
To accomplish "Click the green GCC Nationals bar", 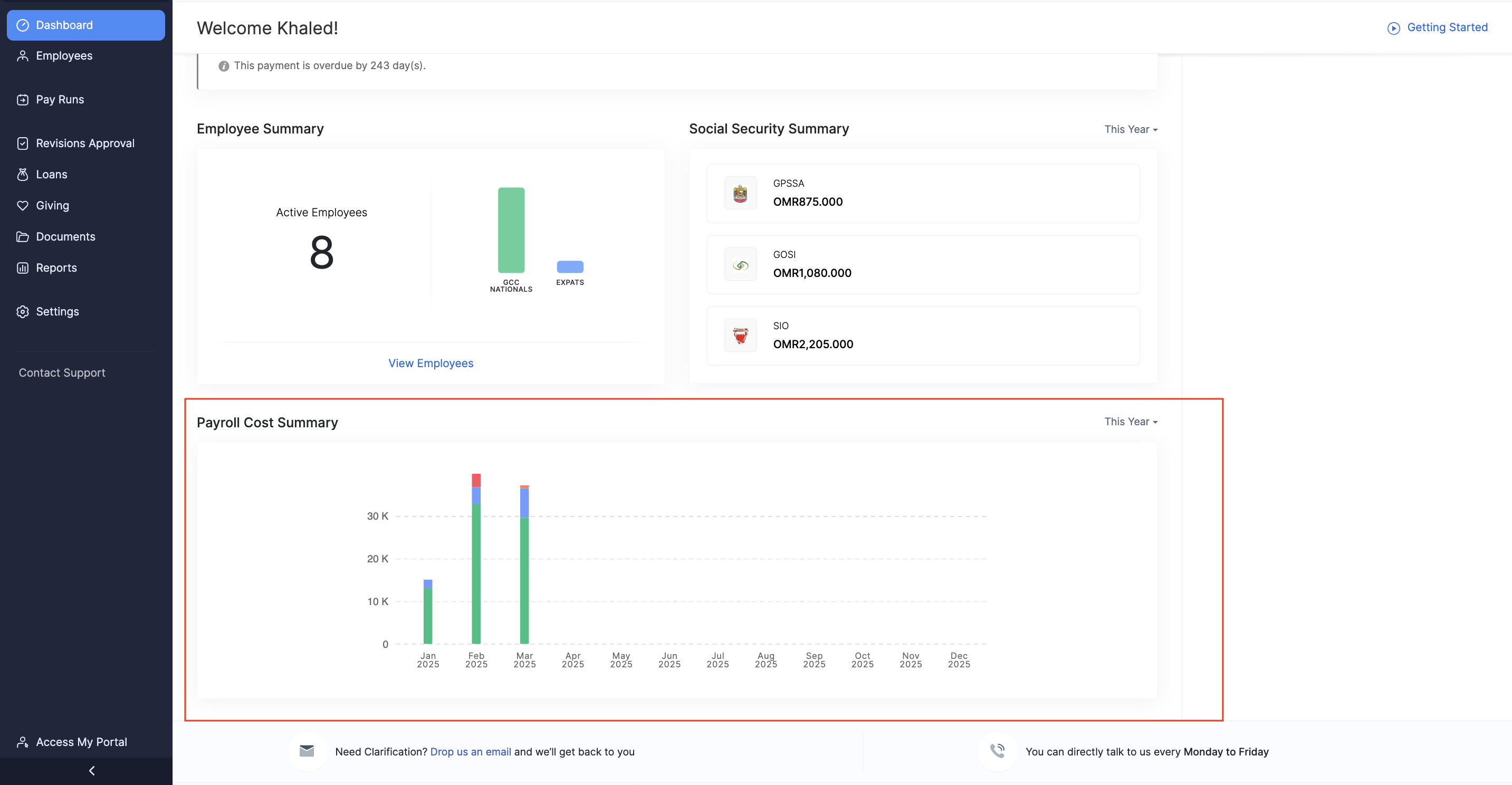I will 511,230.
